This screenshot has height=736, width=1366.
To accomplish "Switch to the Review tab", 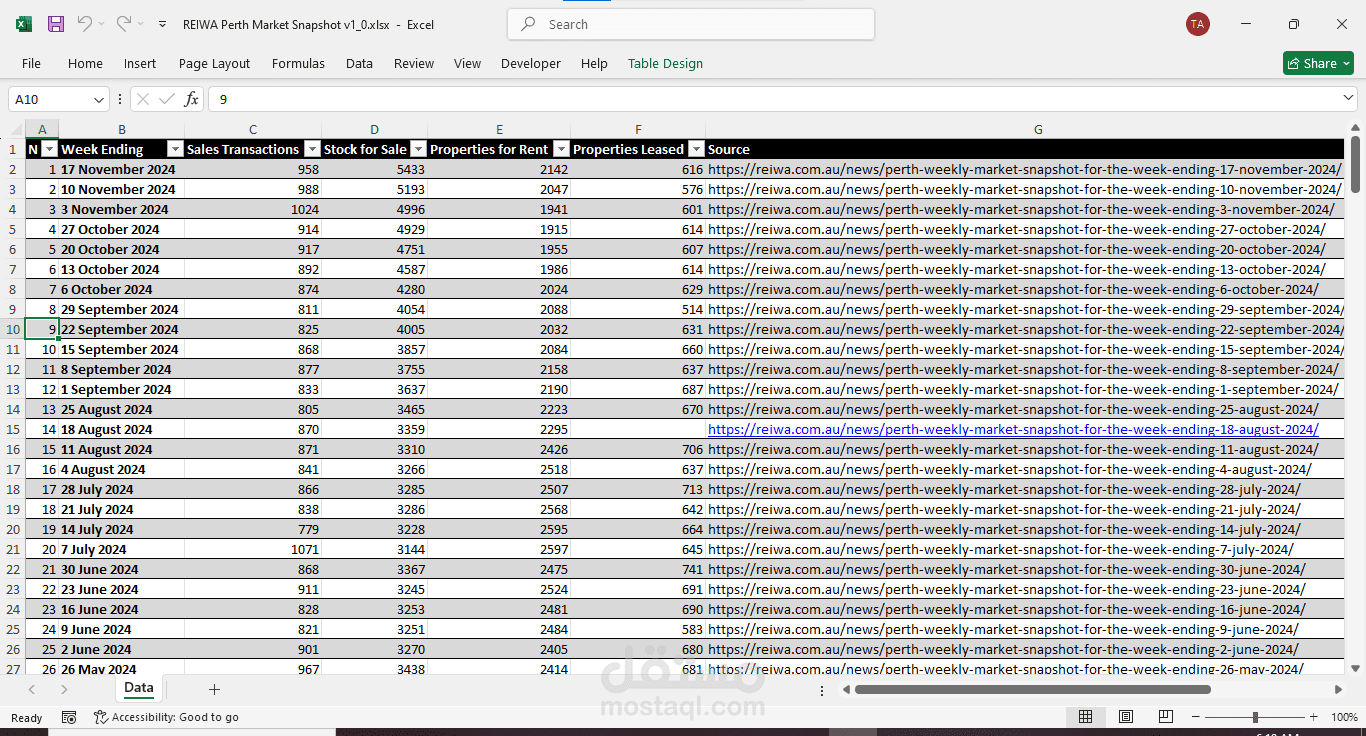I will (x=413, y=63).
